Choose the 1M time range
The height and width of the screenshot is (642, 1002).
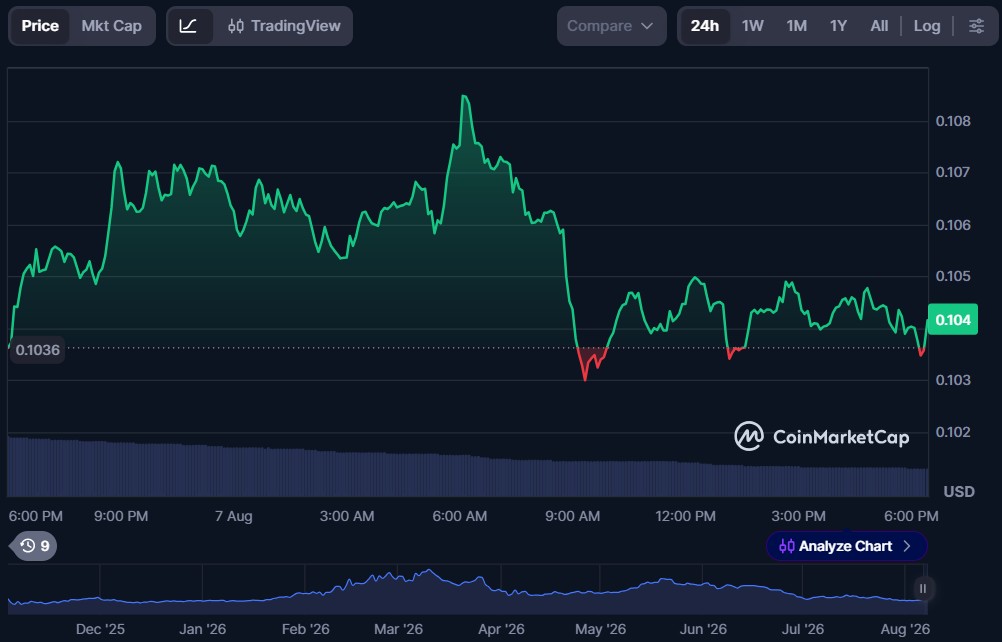(x=796, y=26)
